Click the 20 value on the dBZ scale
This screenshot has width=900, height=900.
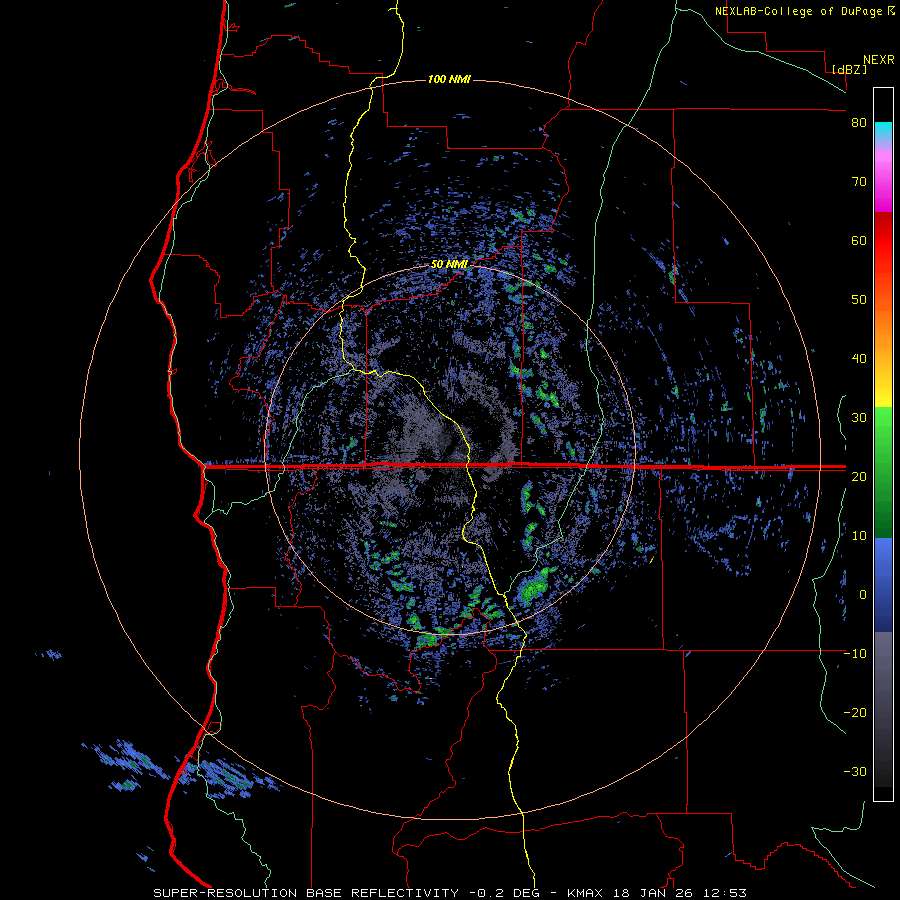[x=859, y=476]
